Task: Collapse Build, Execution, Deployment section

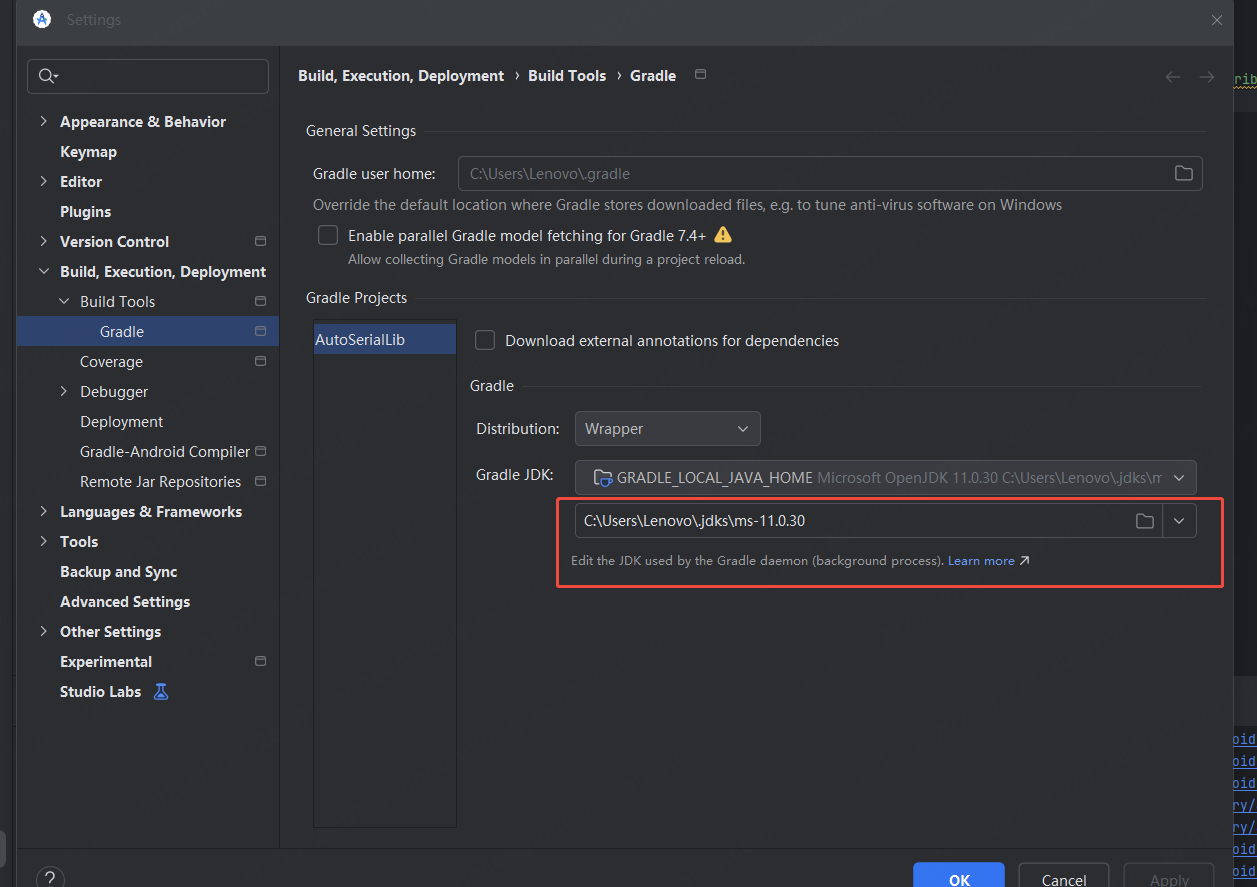Action: coord(43,271)
